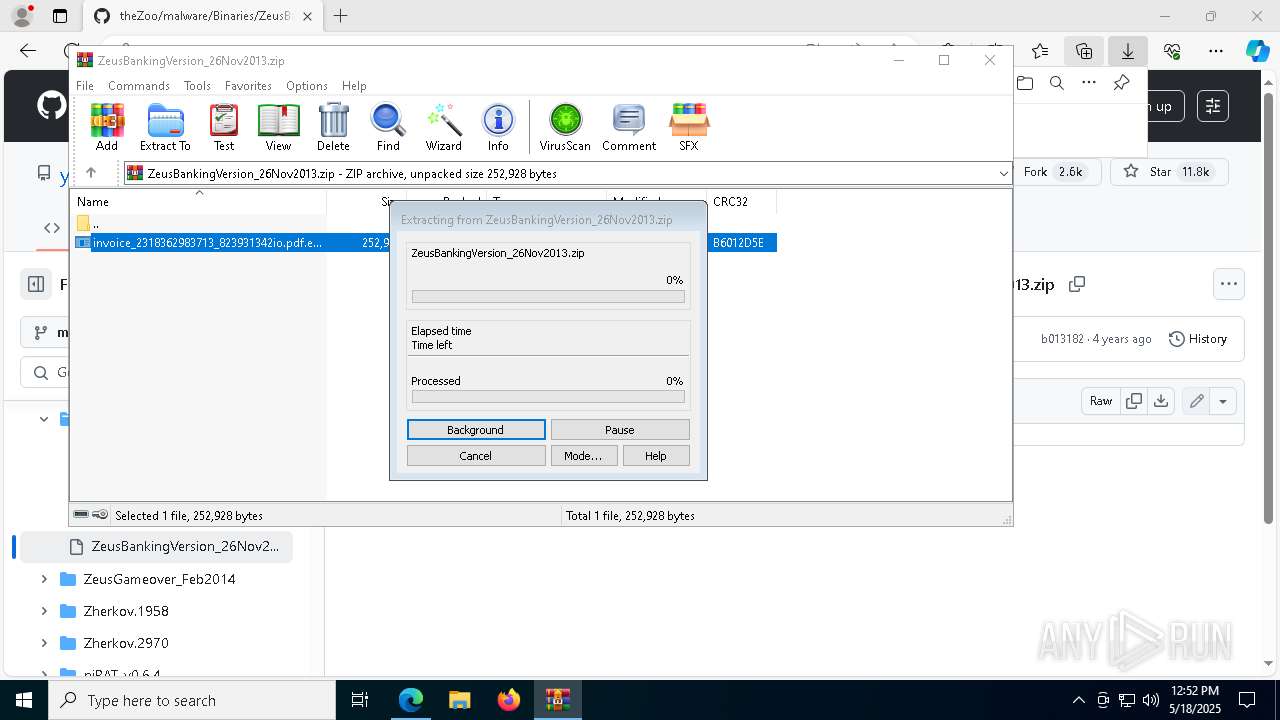The image size is (1280, 720).
Task: Click WinRAR taskbar icon
Action: (557, 700)
